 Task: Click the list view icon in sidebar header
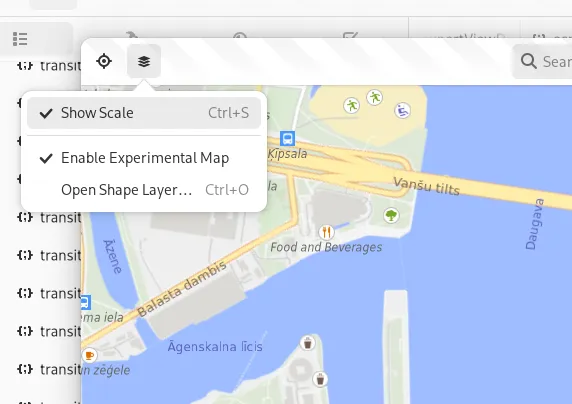tap(20, 39)
